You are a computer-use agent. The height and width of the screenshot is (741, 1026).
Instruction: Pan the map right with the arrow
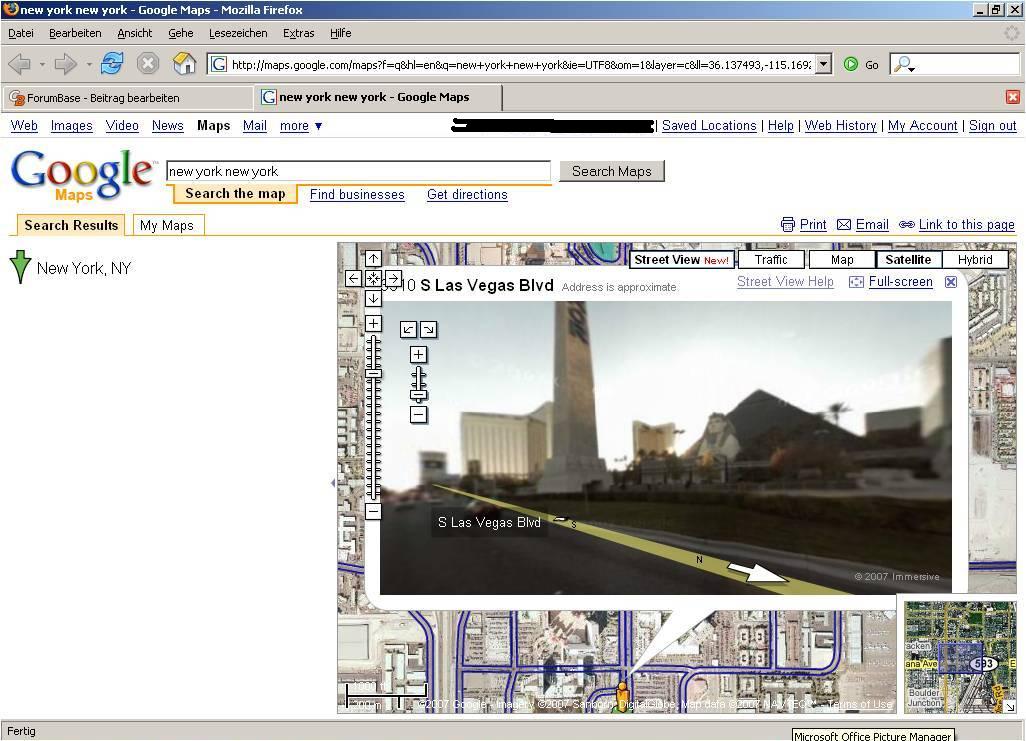click(x=393, y=278)
